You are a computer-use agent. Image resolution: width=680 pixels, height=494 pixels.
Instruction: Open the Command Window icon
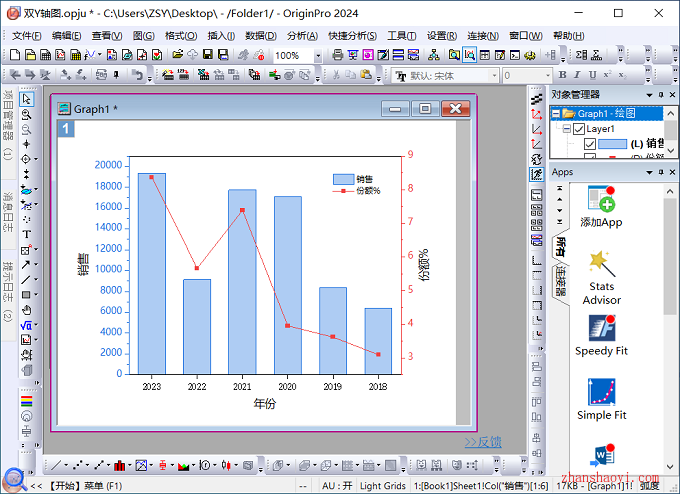(x=515, y=55)
